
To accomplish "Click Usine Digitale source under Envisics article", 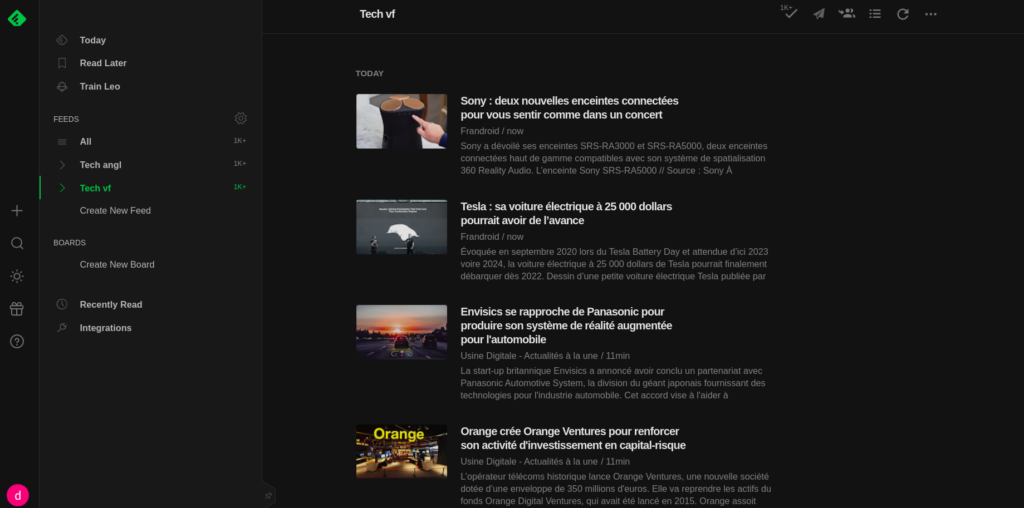I will point(545,356).
